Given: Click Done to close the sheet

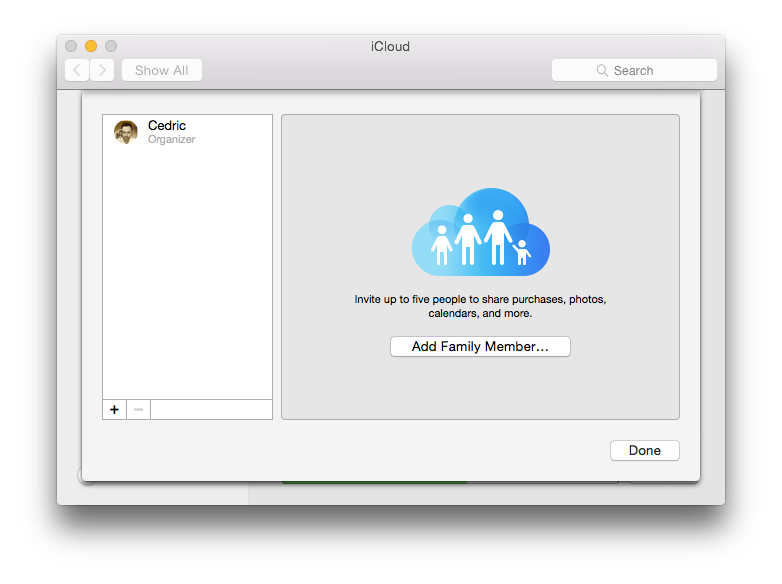Looking at the screenshot, I should click(x=644, y=450).
